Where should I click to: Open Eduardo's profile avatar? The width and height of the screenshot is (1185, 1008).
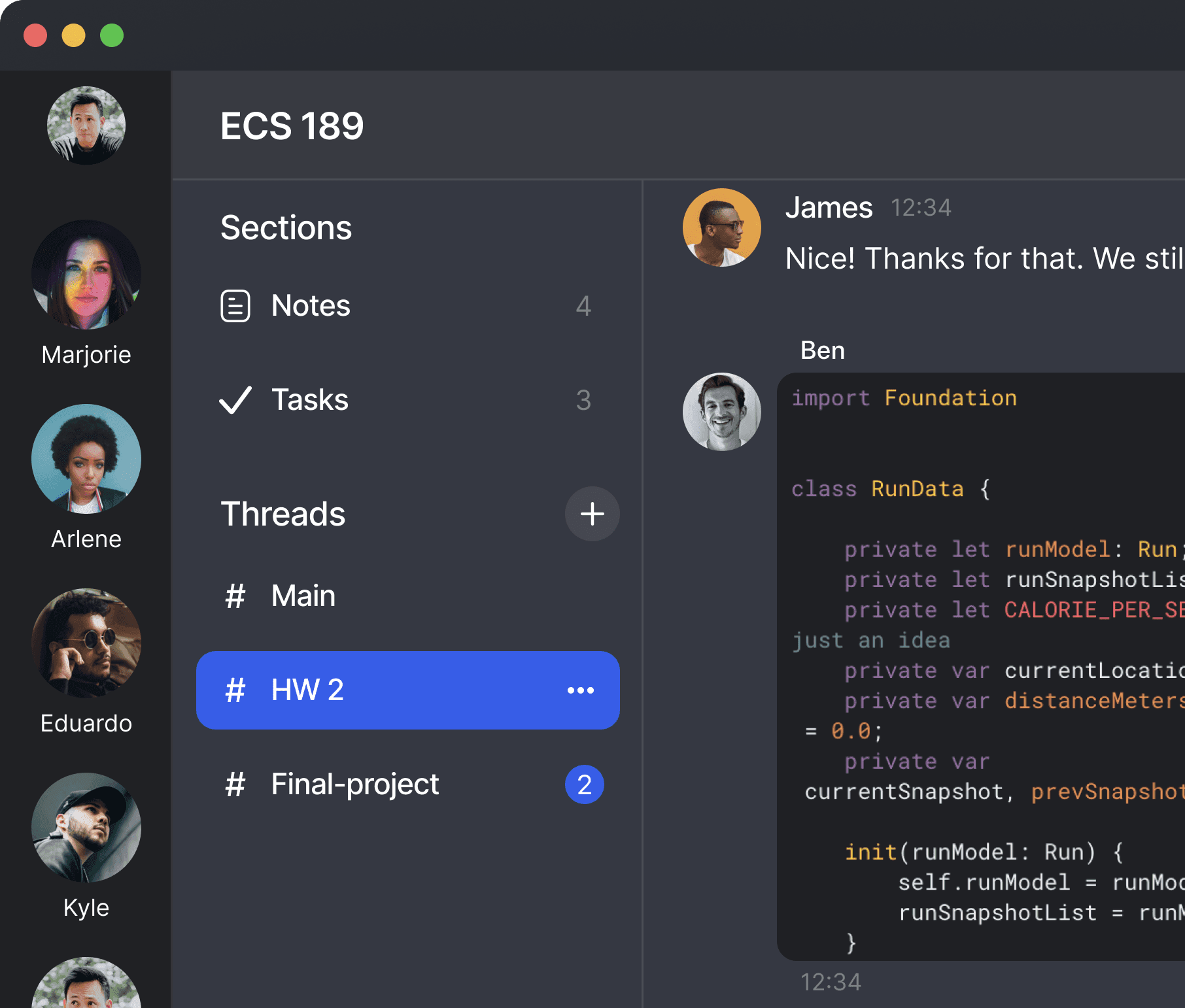coord(86,643)
